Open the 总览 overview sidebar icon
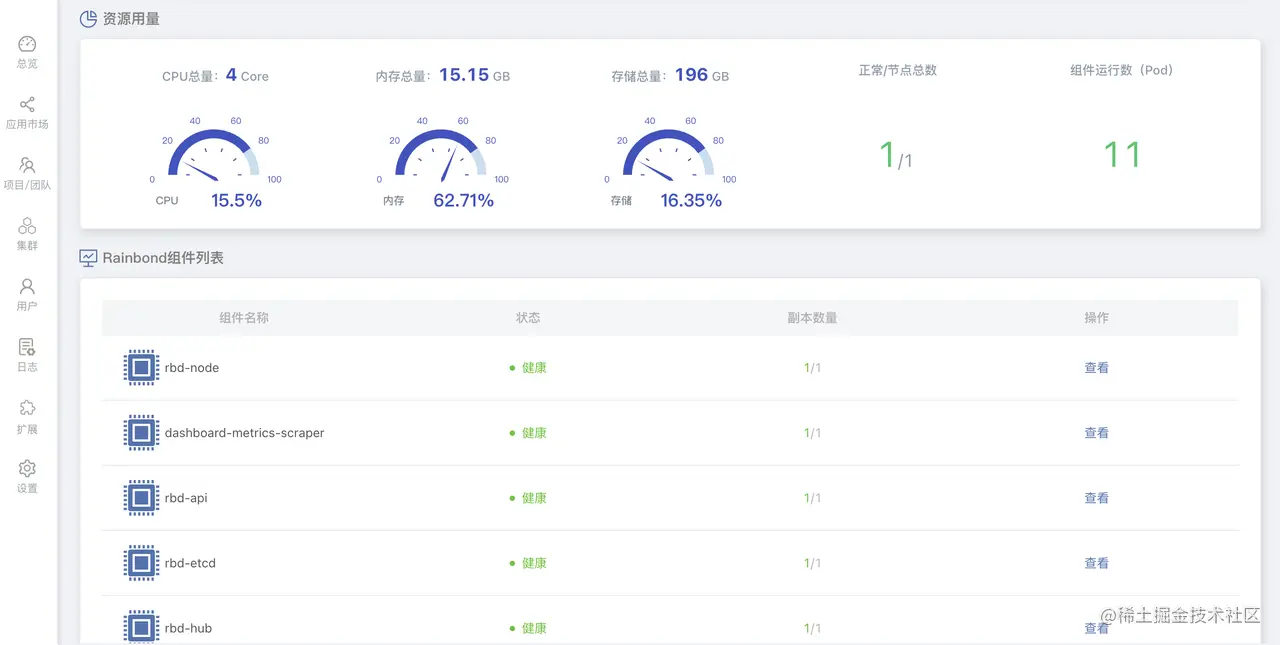 pyautogui.click(x=27, y=44)
